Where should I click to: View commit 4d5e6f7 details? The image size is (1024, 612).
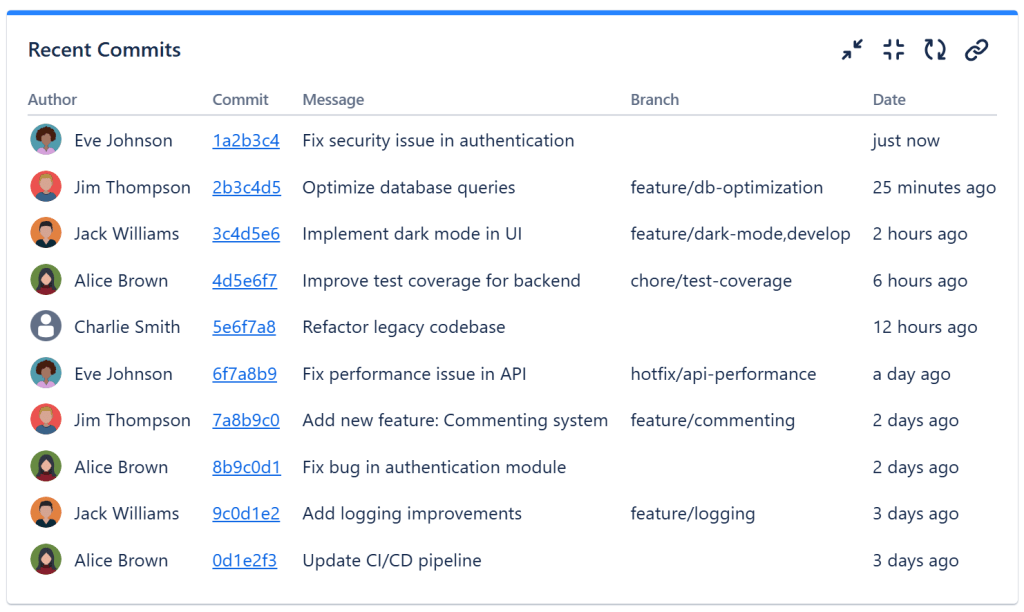coord(245,281)
